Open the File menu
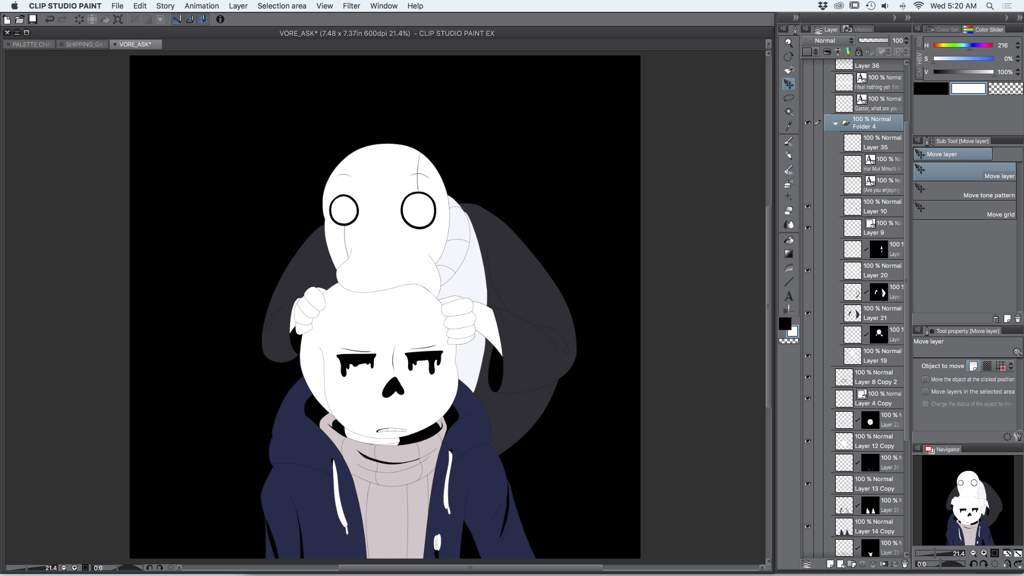1024x576 pixels. [x=118, y=6]
